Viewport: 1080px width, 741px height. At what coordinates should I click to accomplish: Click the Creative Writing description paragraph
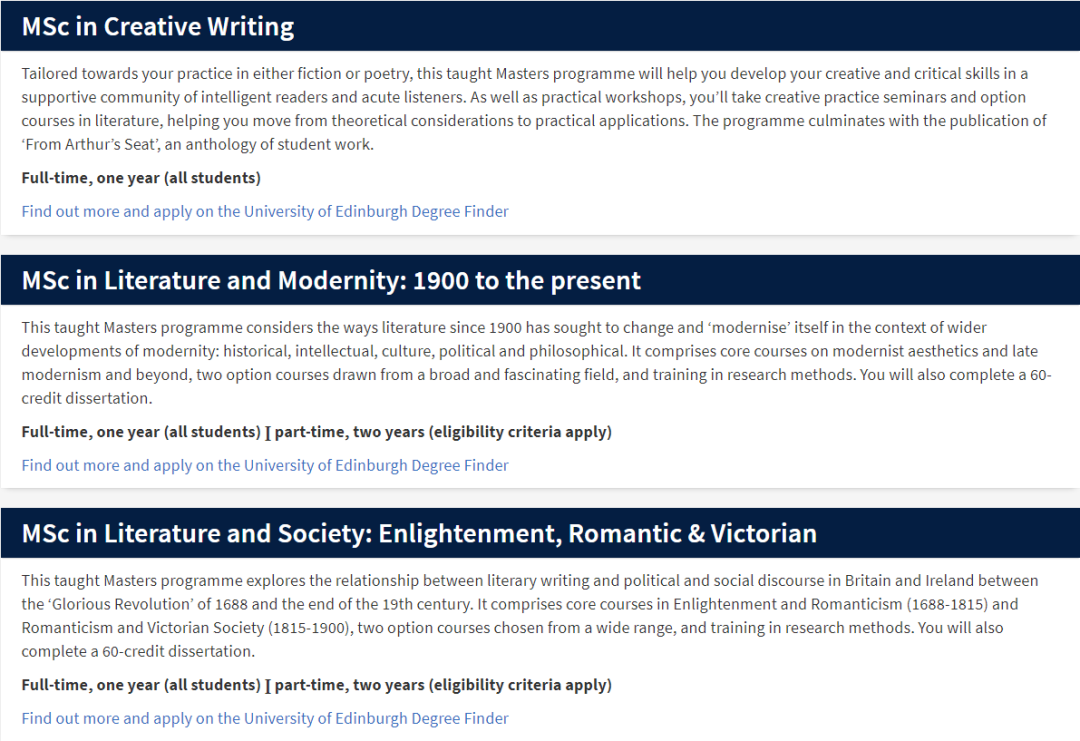[x=534, y=109]
